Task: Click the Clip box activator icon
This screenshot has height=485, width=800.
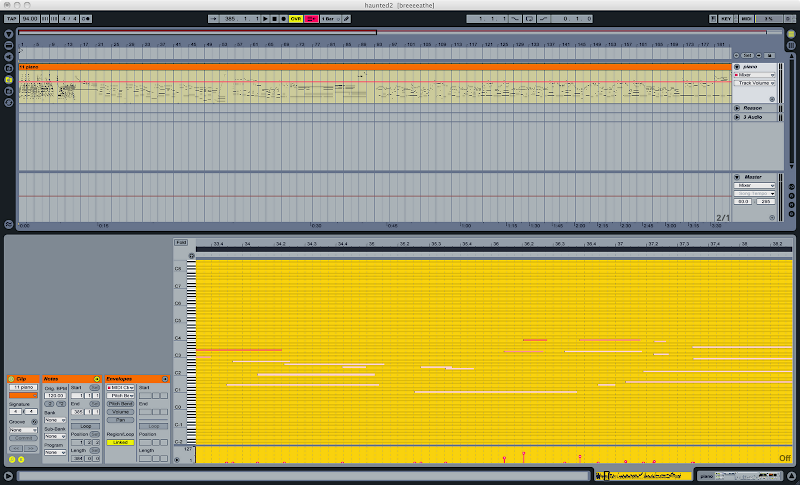Action: coord(12,379)
